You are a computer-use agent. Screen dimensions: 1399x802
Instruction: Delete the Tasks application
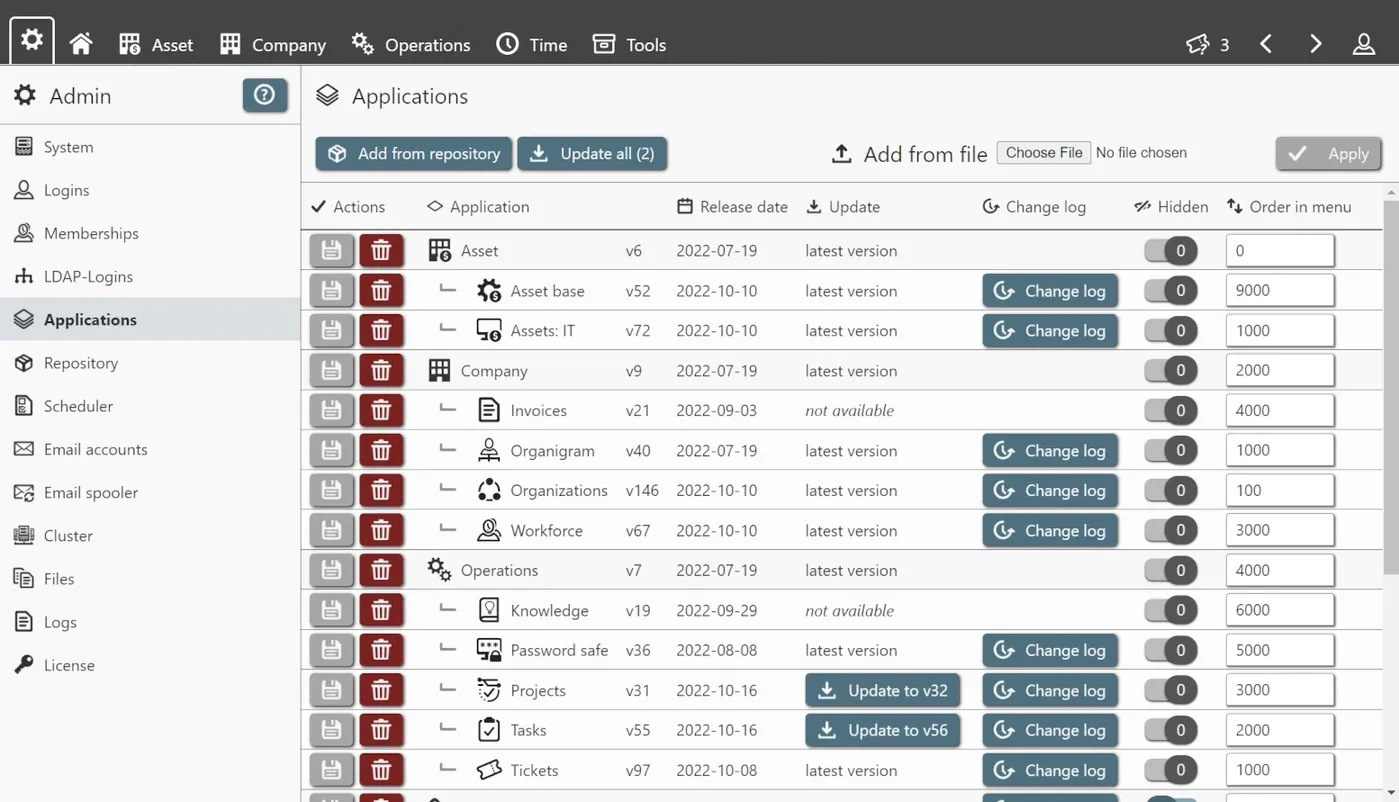coord(381,731)
